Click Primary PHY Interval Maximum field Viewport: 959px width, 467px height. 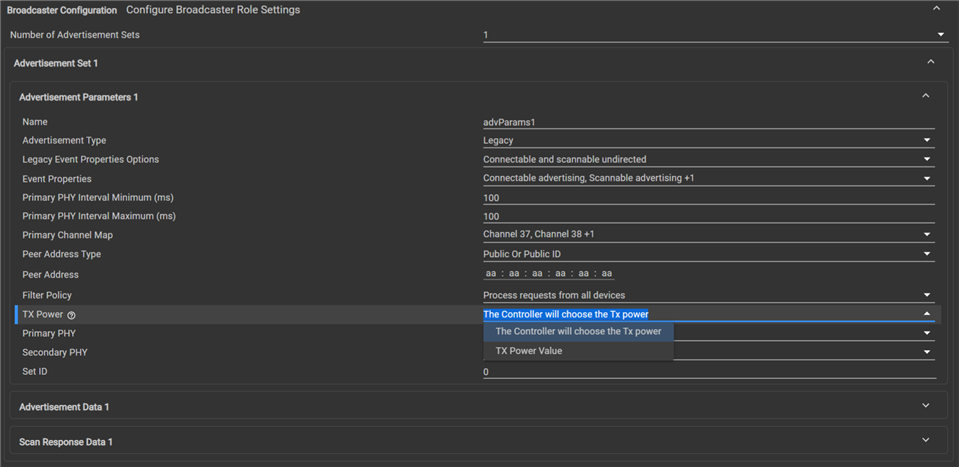[709, 216]
